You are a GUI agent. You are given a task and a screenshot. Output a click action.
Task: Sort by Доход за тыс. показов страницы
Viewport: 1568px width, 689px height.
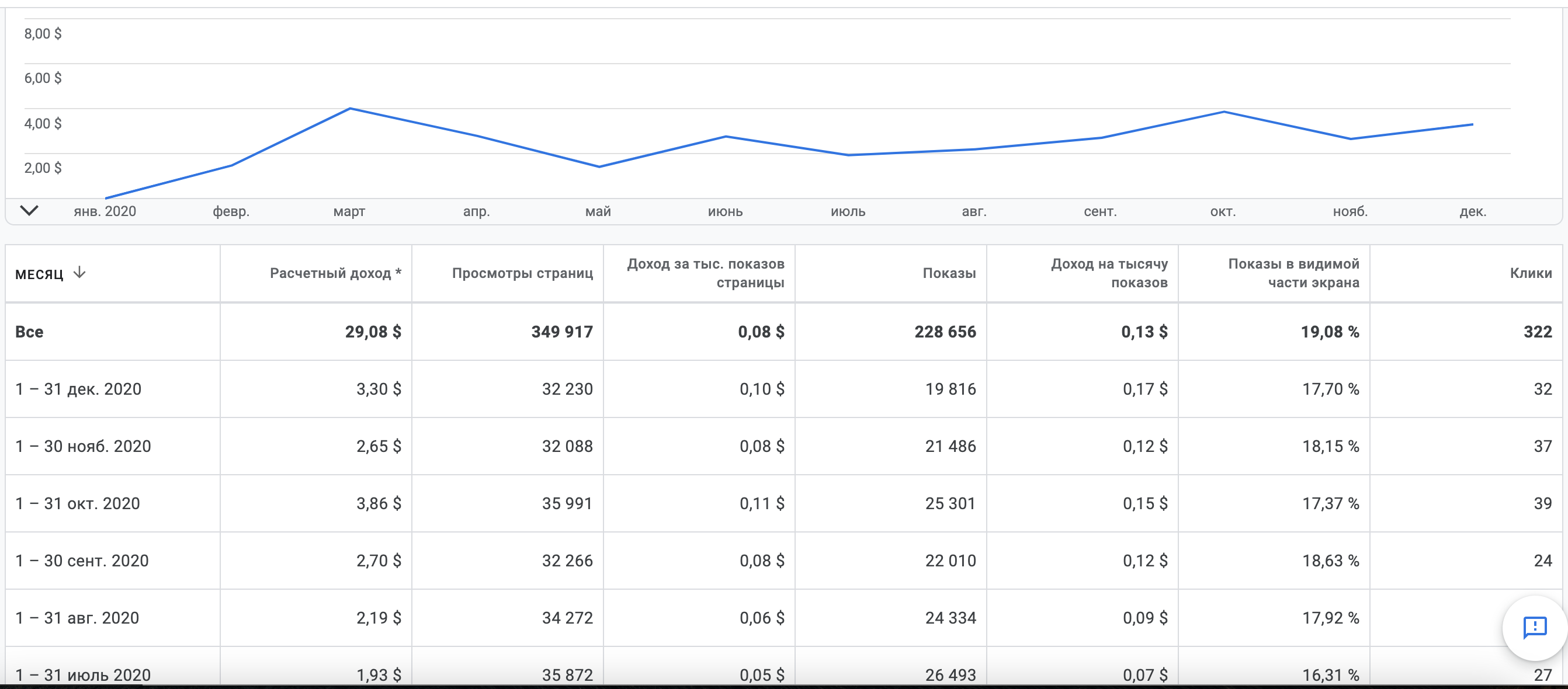tap(705, 273)
